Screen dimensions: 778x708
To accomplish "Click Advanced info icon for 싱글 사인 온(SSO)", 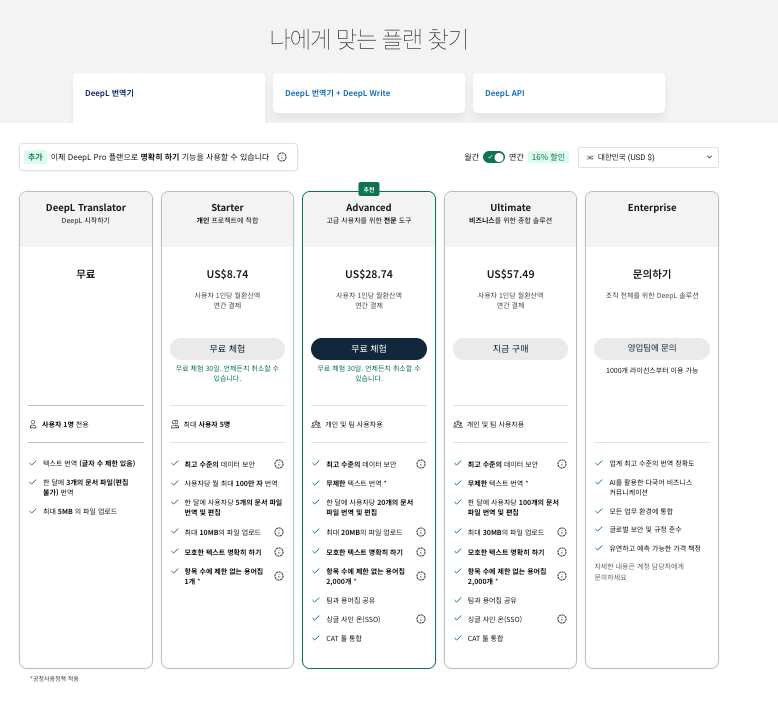I will click(x=421, y=619).
